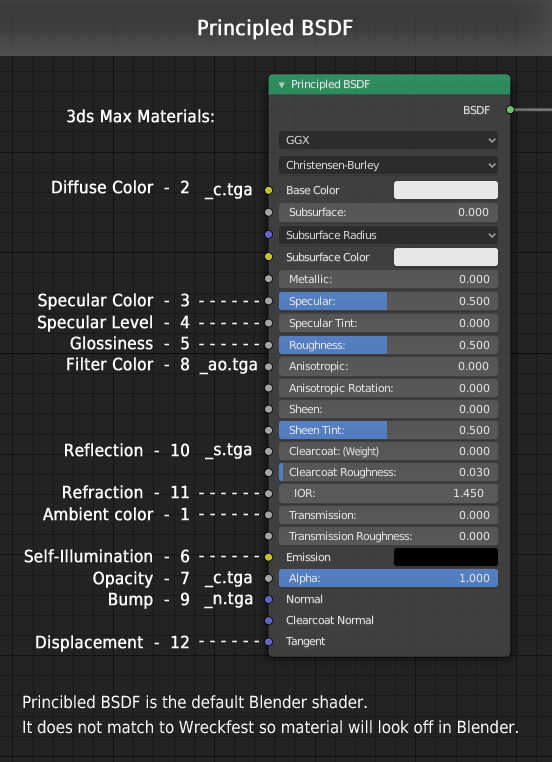
Task: Click the Metallic input socket
Action: (x=269, y=279)
